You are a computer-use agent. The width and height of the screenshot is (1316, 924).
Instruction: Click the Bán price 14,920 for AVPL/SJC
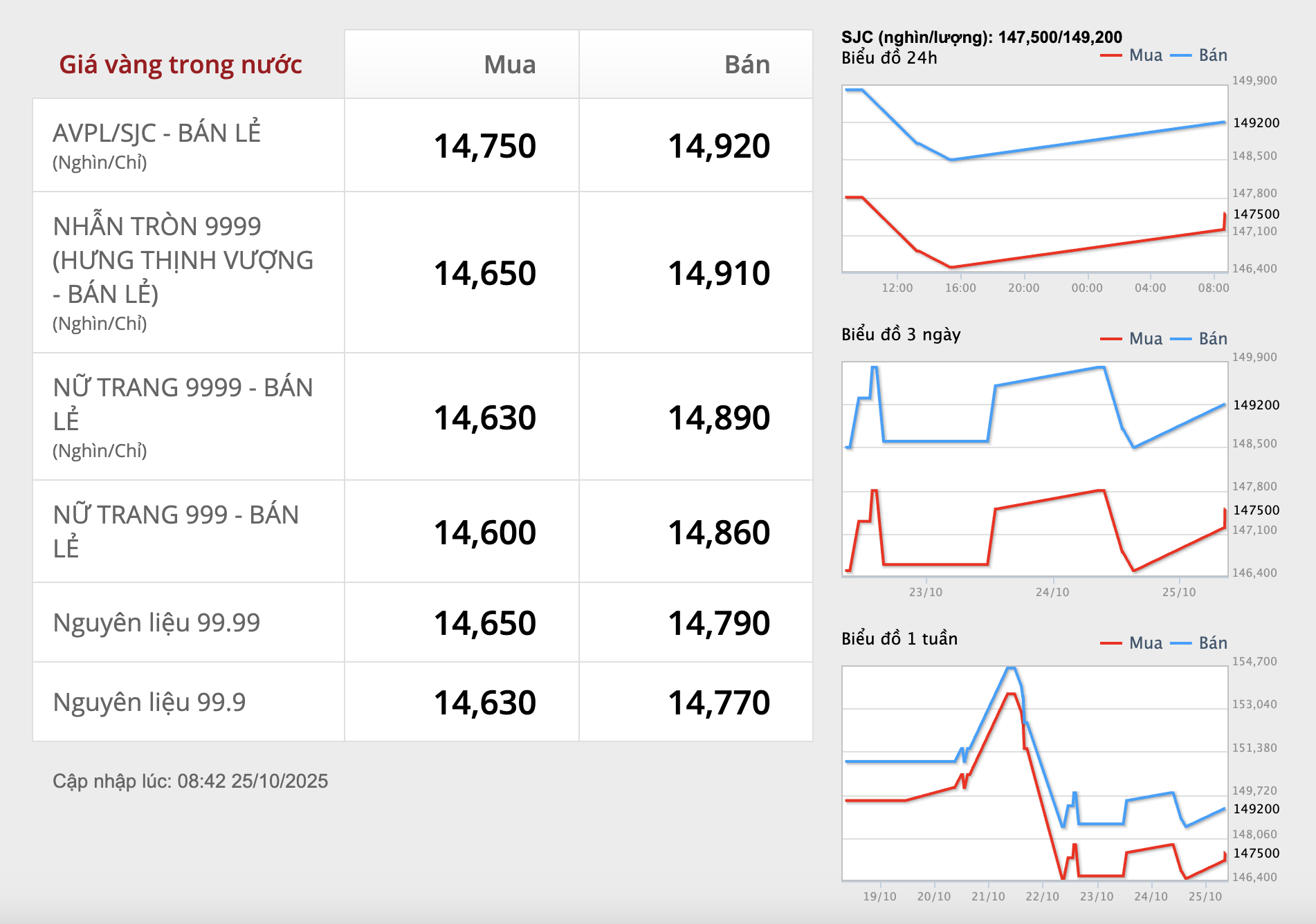pos(718,146)
